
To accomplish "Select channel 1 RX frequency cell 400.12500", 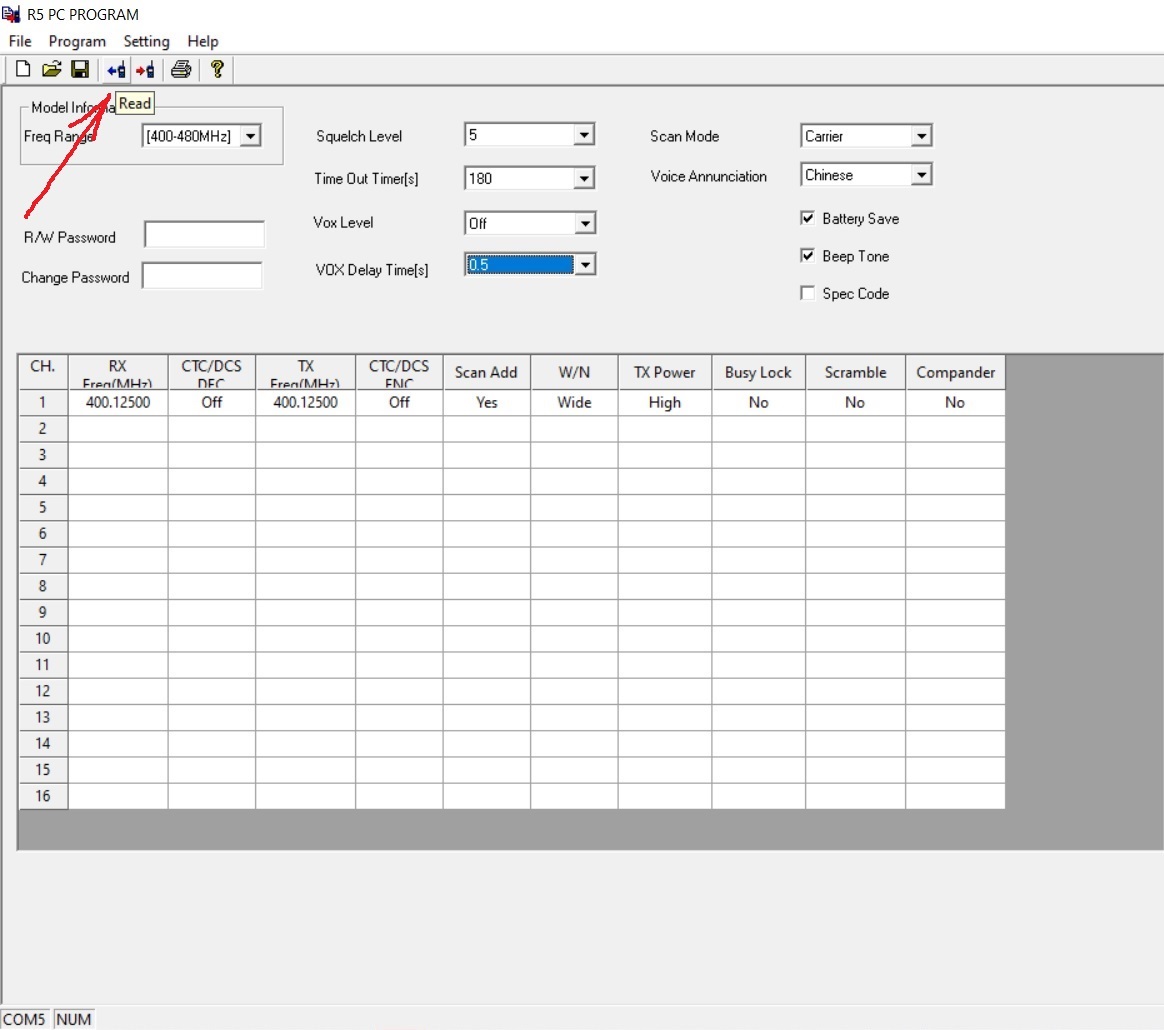I will pos(118,402).
